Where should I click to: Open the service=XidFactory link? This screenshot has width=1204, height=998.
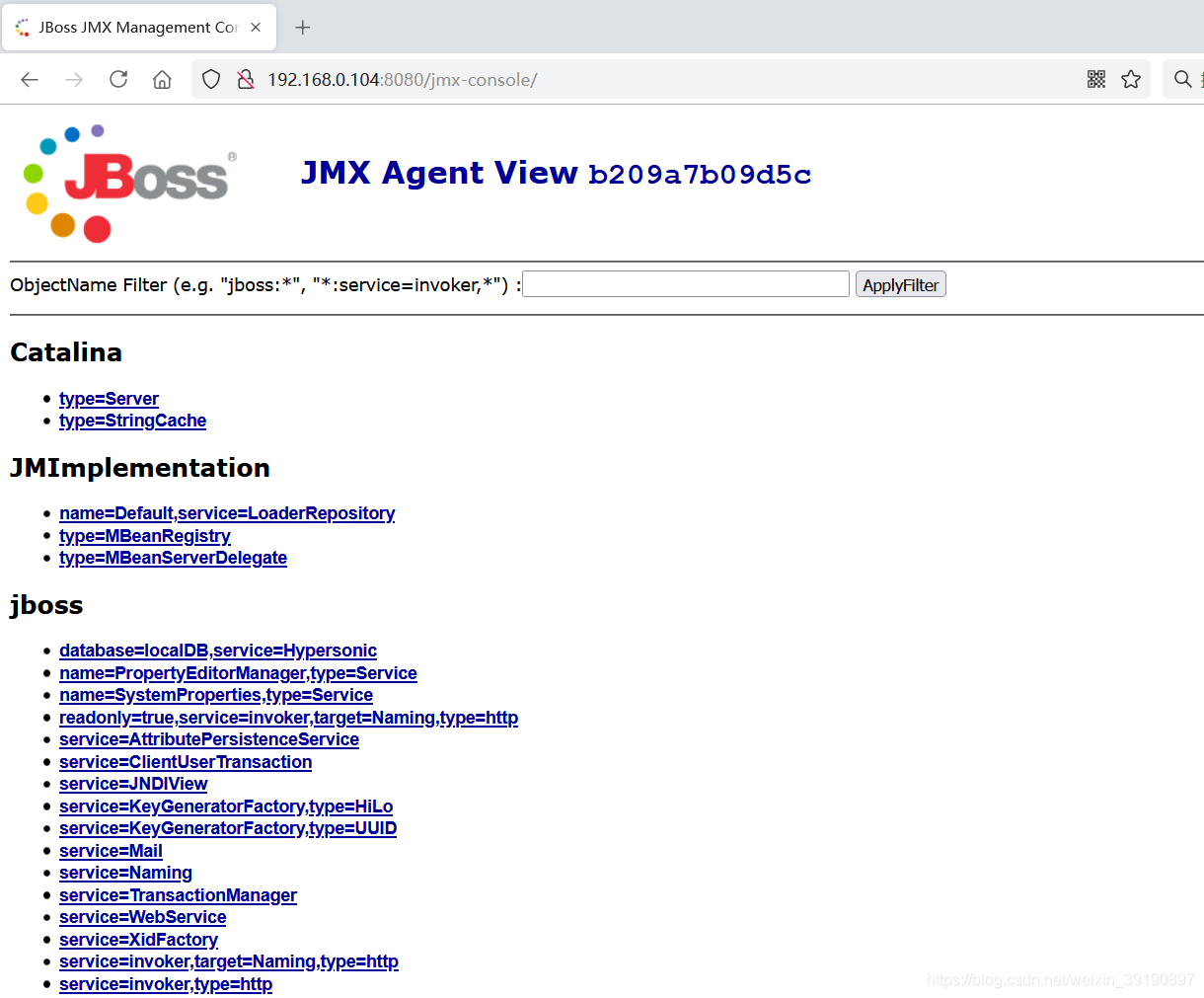(x=138, y=940)
